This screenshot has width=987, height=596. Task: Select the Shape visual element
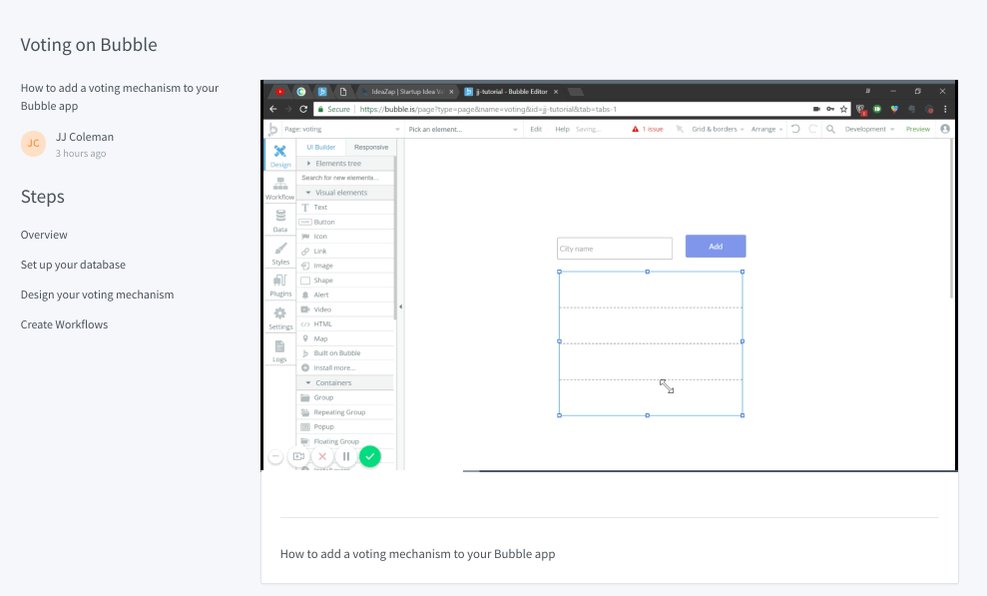(x=346, y=280)
